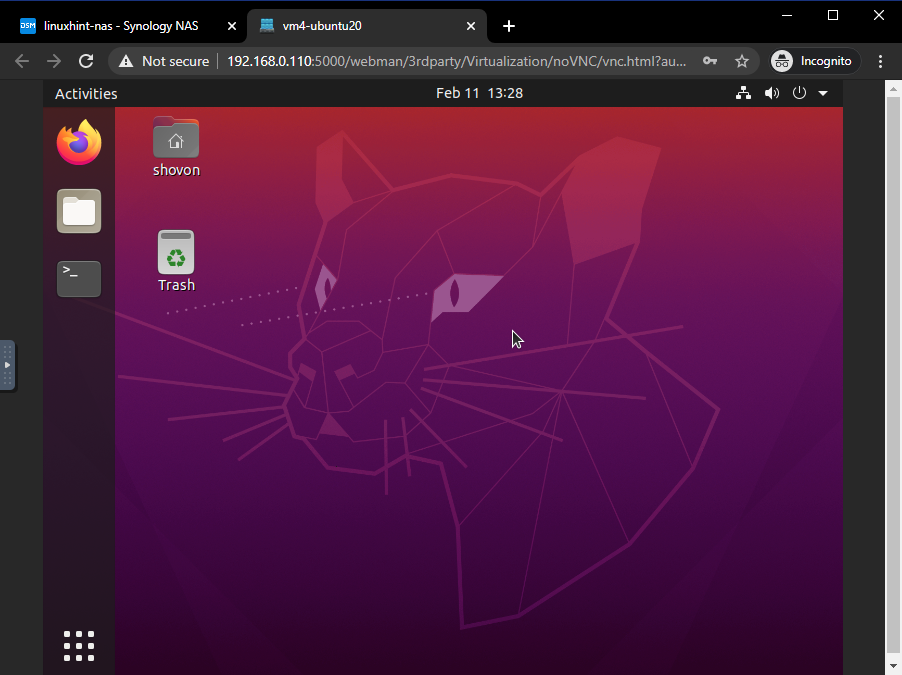Open the shovon home folder icon
This screenshot has height=675, width=902.
(176, 138)
